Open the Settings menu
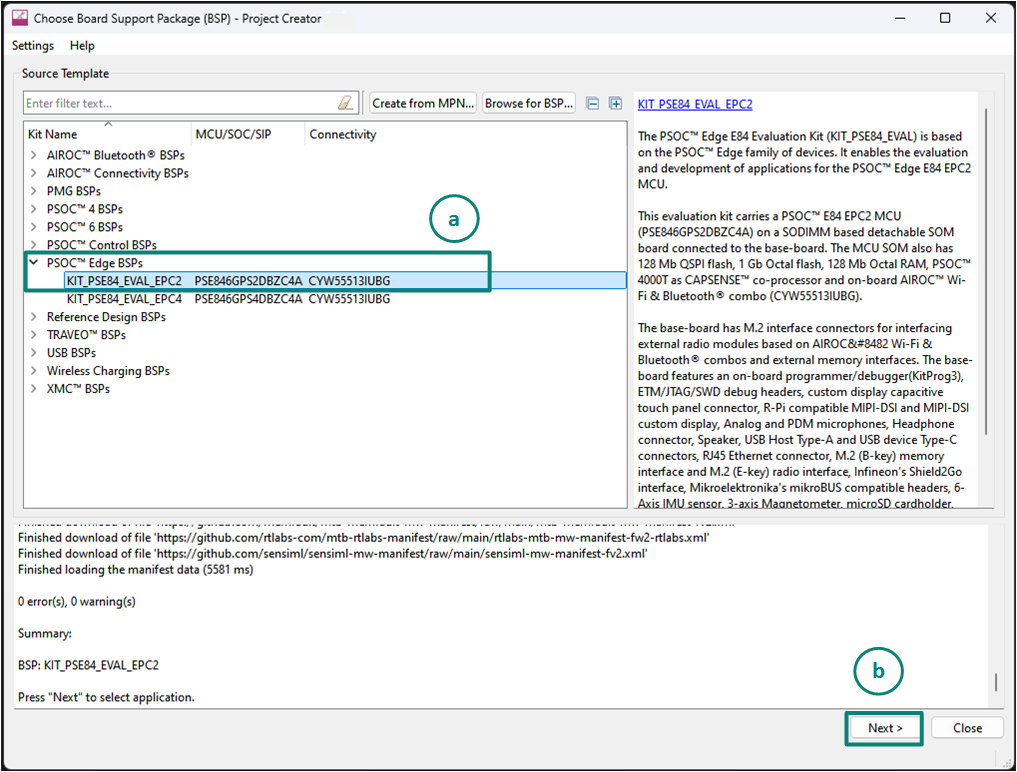 point(33,45)
